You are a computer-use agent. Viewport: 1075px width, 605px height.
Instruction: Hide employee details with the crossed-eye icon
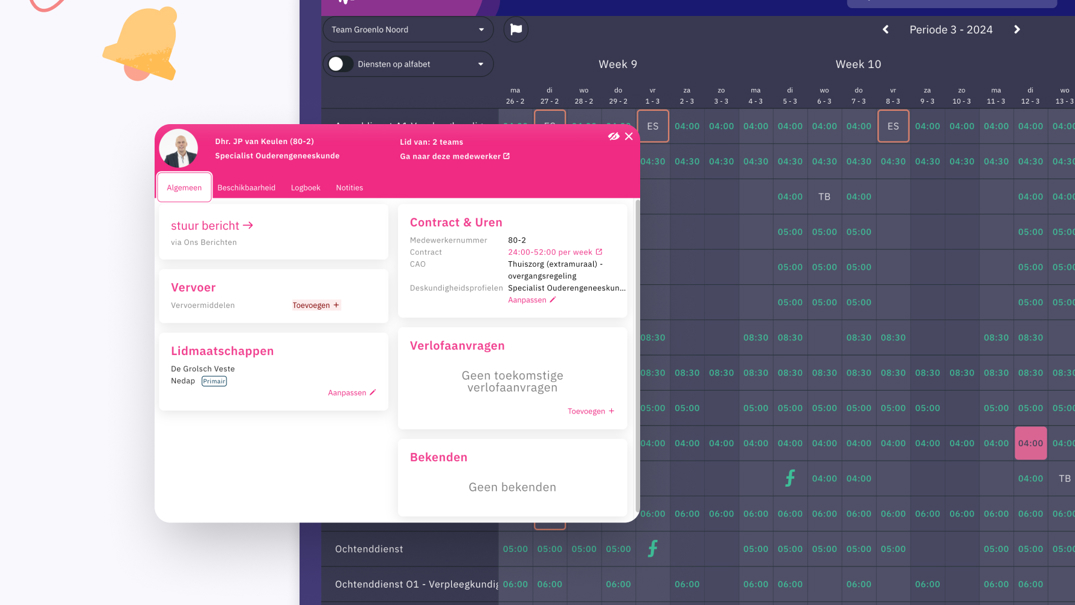pos(613,136)
